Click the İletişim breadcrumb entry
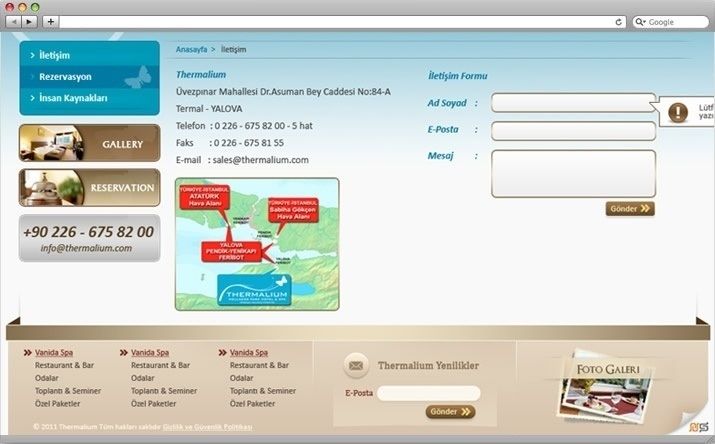715x444 pixels. pyautogui.click(x=233, y=49)
